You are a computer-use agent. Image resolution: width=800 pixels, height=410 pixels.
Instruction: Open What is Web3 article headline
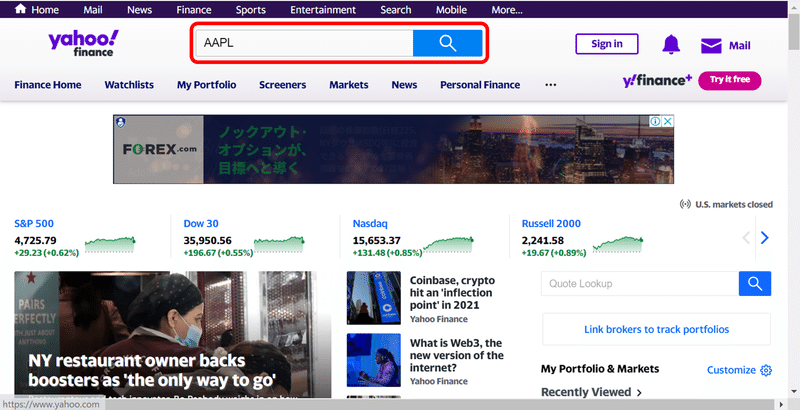pyautogui.click(x=457, y=355)
